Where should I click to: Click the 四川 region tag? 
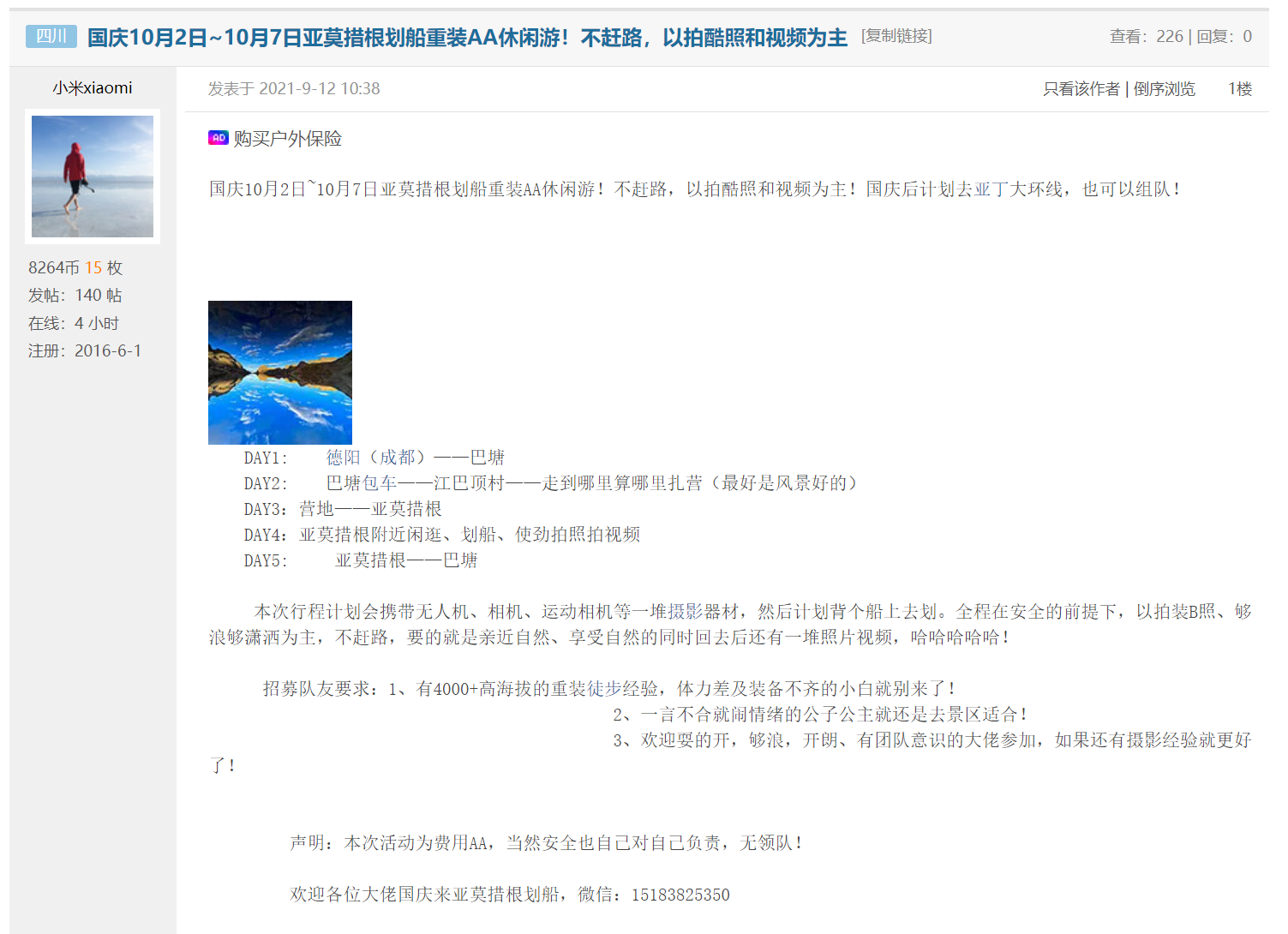(51, 36)
